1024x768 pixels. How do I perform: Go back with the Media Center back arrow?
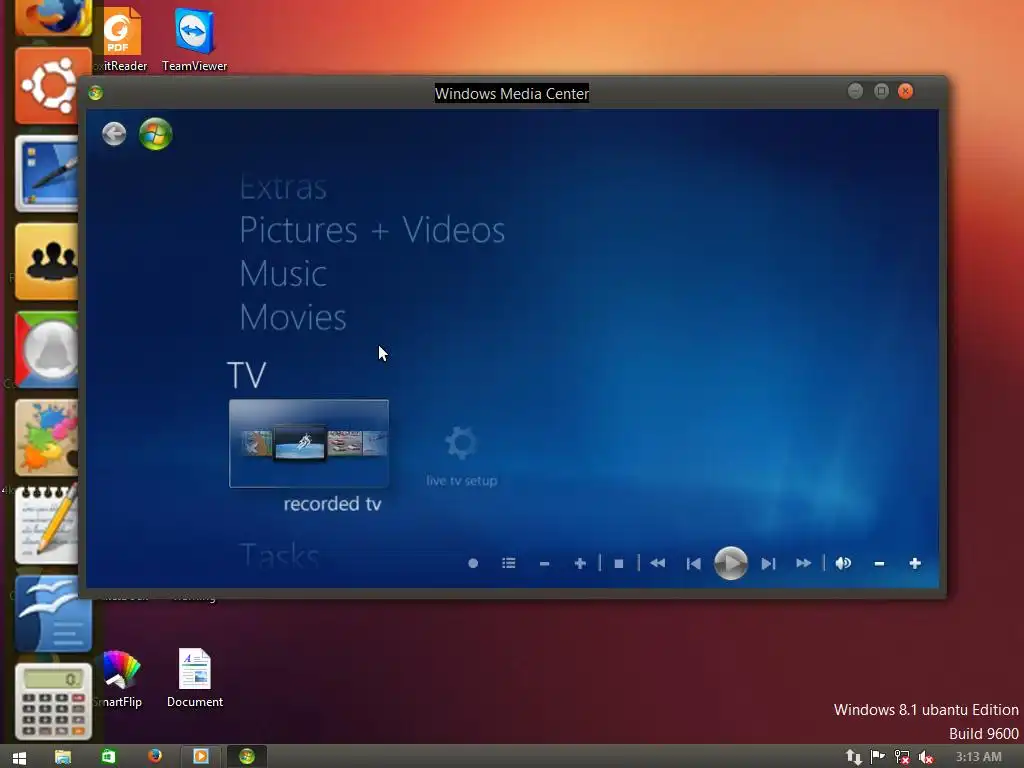pos(114,134)
